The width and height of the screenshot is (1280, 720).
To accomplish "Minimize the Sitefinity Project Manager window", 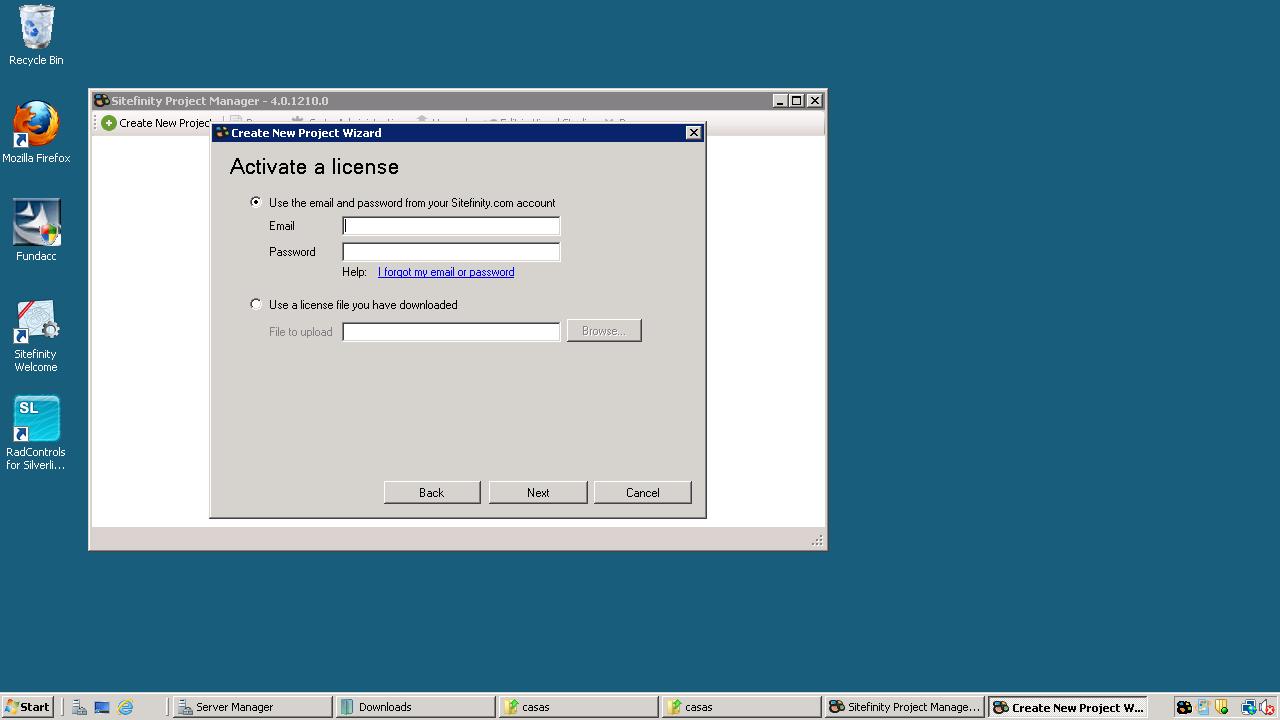I will pyautogui.click(x=780, y=101).
